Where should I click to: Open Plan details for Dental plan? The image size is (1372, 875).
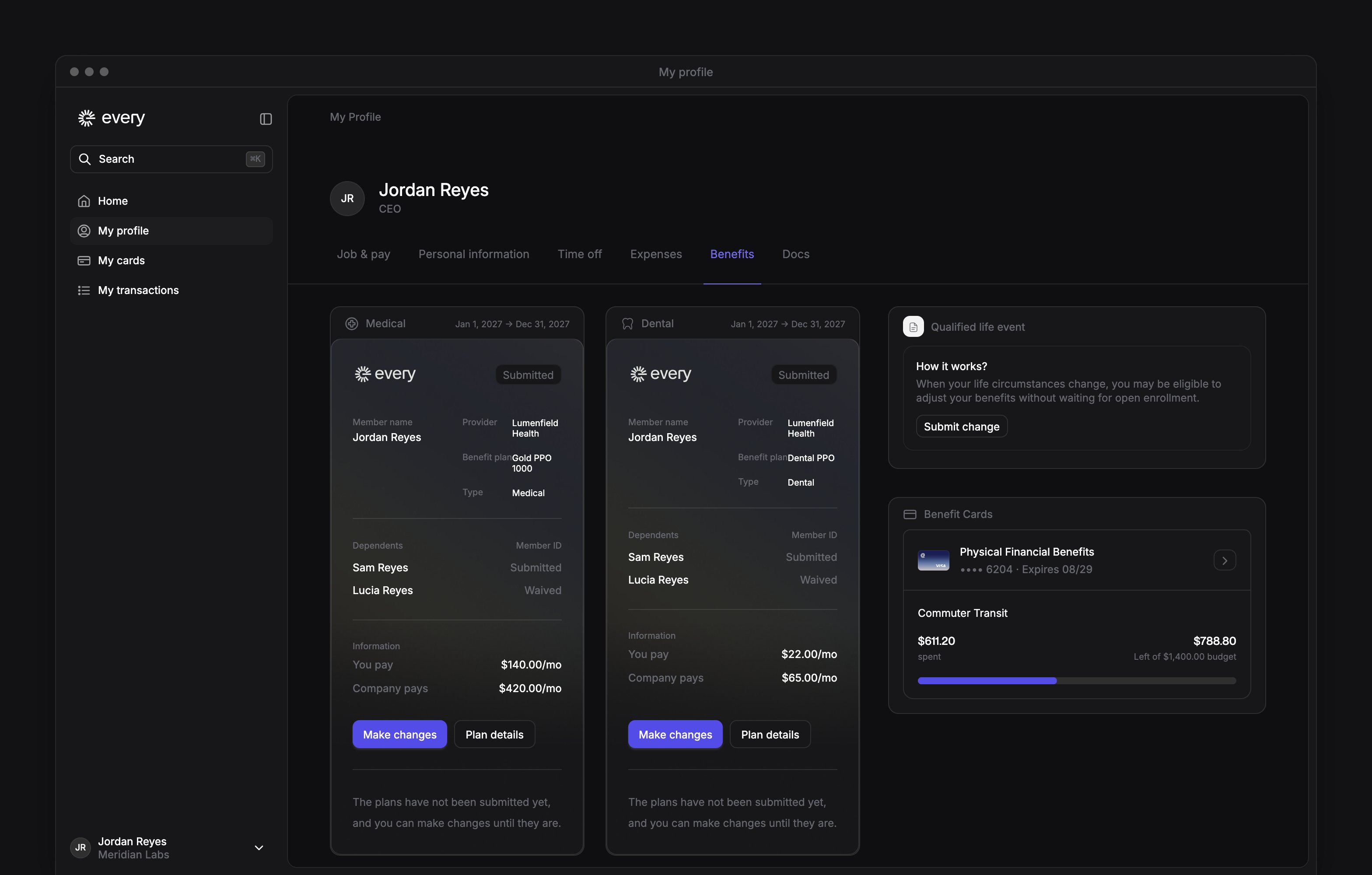tap(770, 734)
